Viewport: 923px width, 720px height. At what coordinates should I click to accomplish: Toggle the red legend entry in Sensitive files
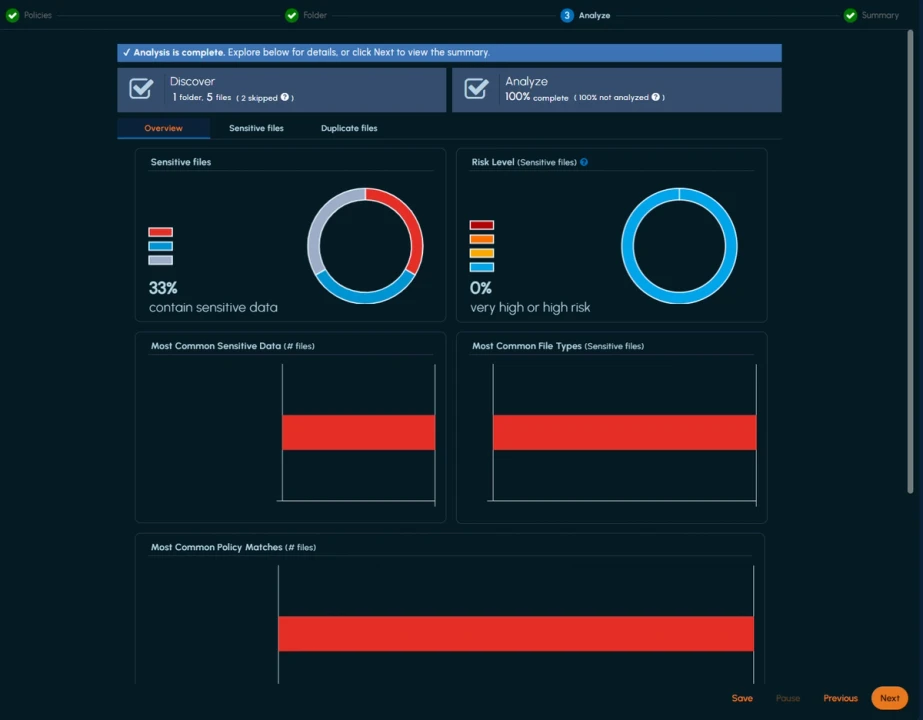[x=160, y=232]
